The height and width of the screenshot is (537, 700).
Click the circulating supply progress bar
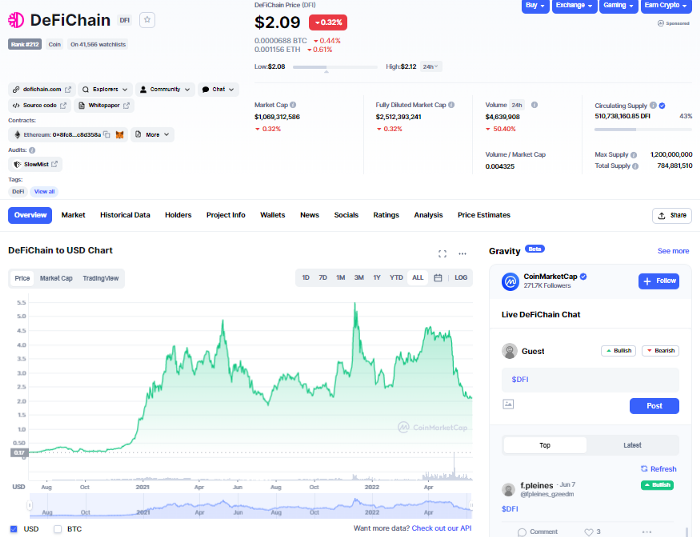(643, 129)
